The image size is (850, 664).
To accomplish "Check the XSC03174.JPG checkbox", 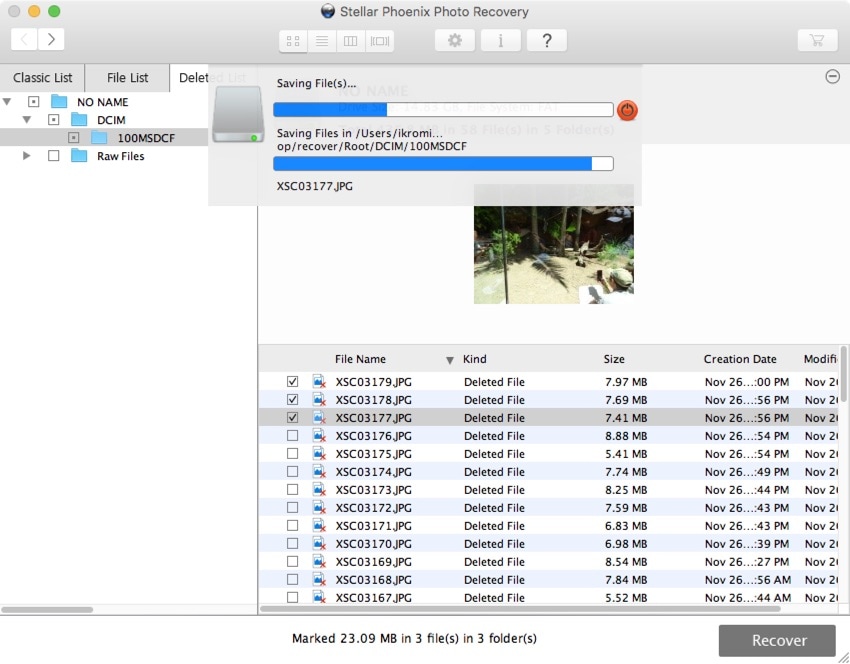I will (292, 471).
